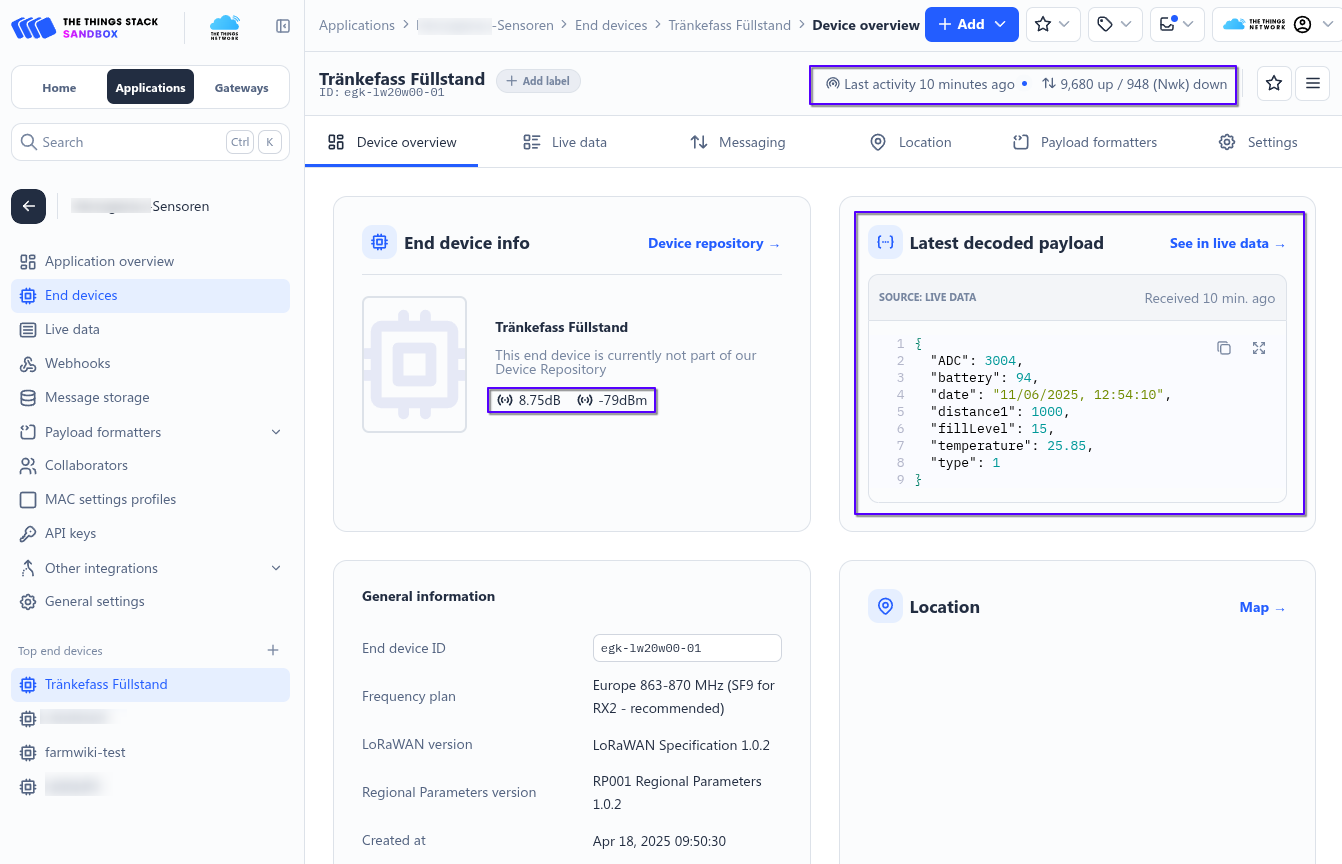1342x864 pixels.
Task: Collapse the sidebar with the panel icon
Action: pos(283,26)
